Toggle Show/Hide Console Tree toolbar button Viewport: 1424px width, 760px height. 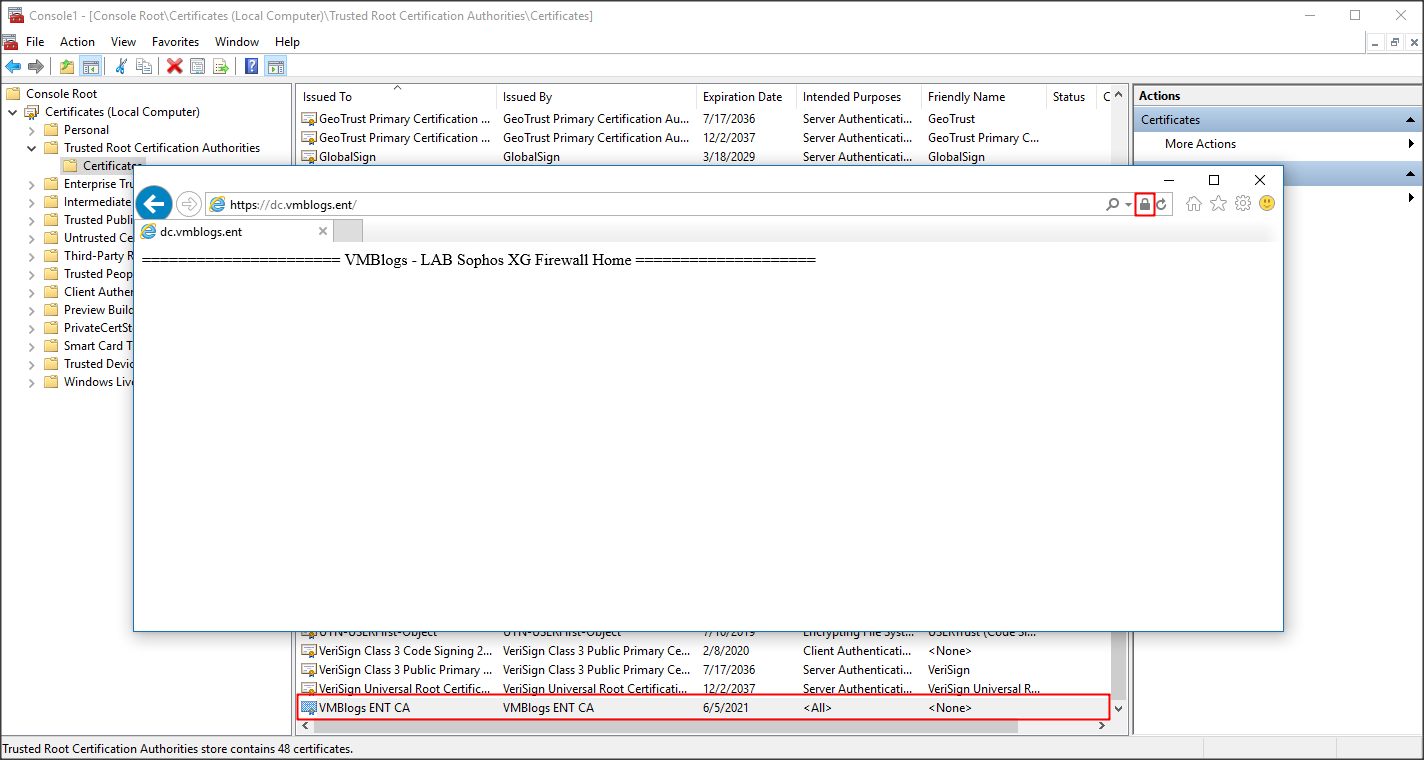point(90,67)
